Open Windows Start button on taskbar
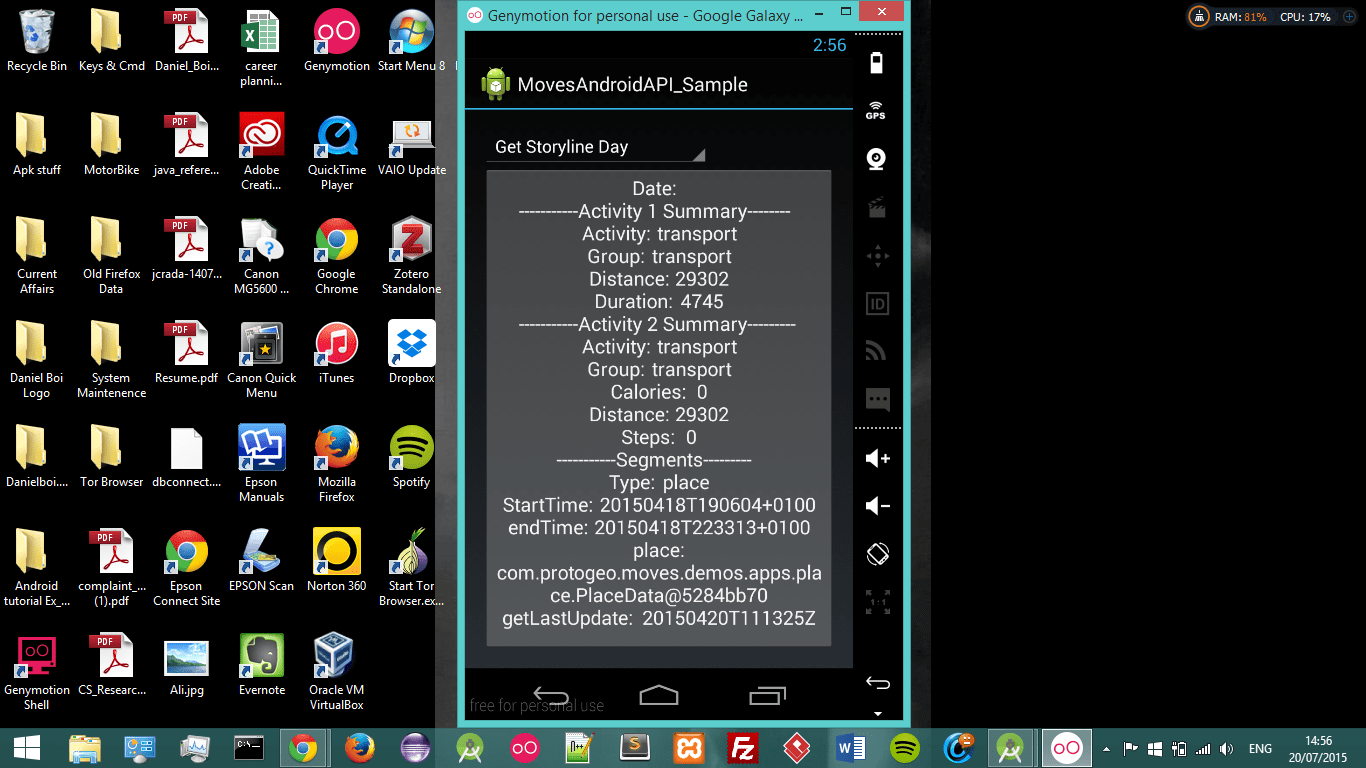The width and height of the screenshot is (1366, 768). pos(26,748)
